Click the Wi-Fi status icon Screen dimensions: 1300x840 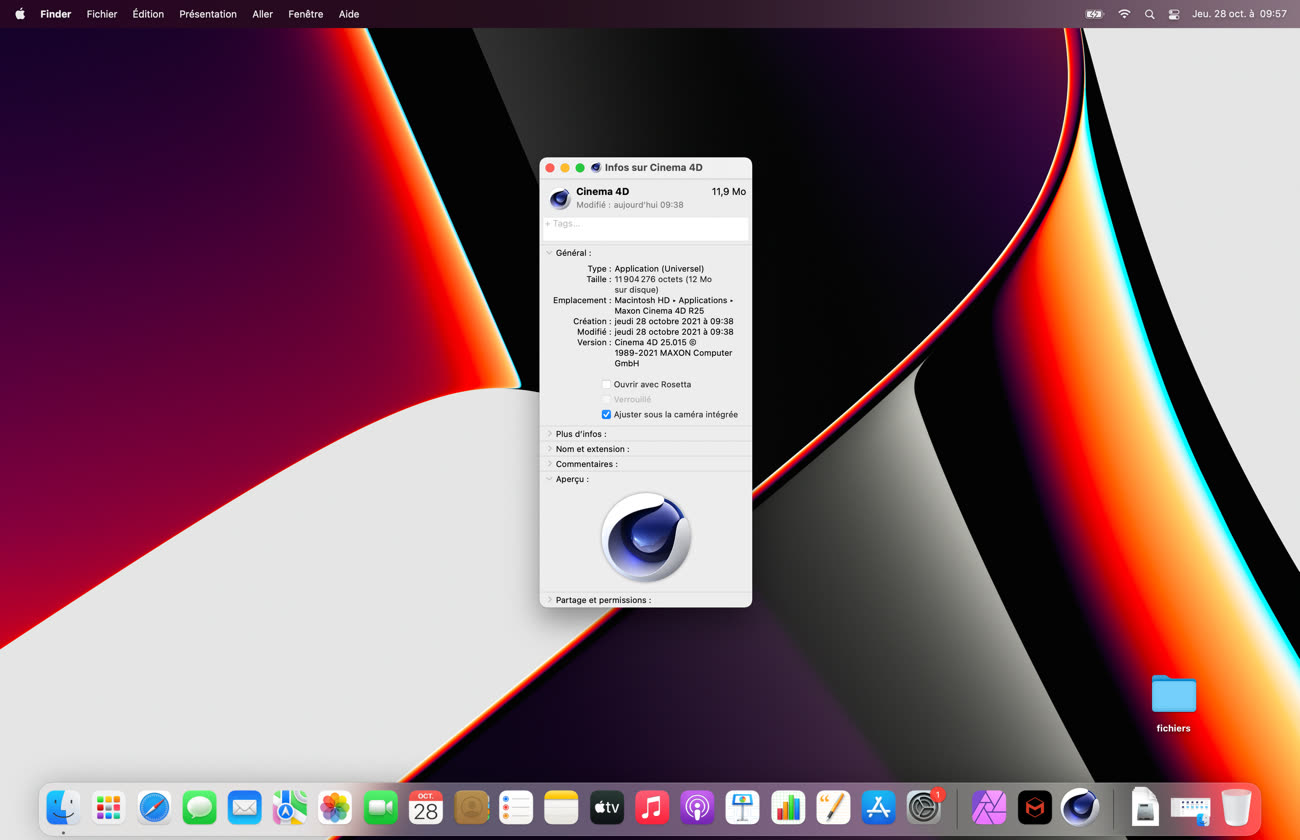coord(1124,14)
